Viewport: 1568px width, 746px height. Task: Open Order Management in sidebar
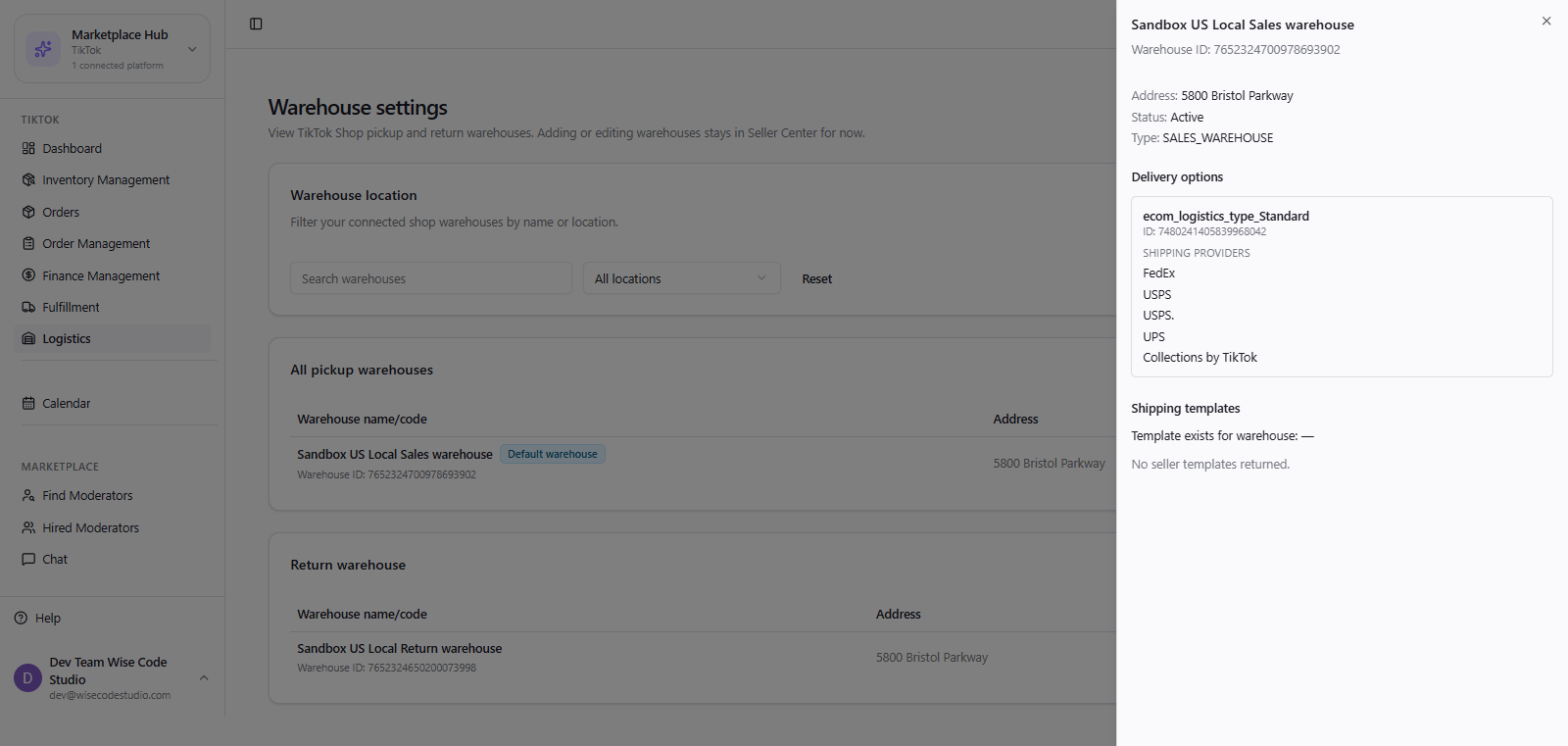pyautogui.click(x=113, y=244)
